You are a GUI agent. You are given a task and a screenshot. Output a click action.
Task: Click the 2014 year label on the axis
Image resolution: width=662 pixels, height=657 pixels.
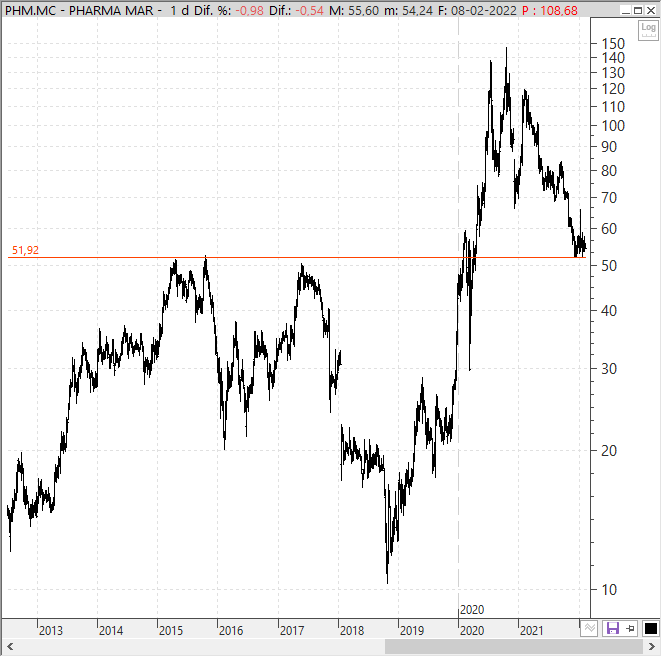coord(111,631)
